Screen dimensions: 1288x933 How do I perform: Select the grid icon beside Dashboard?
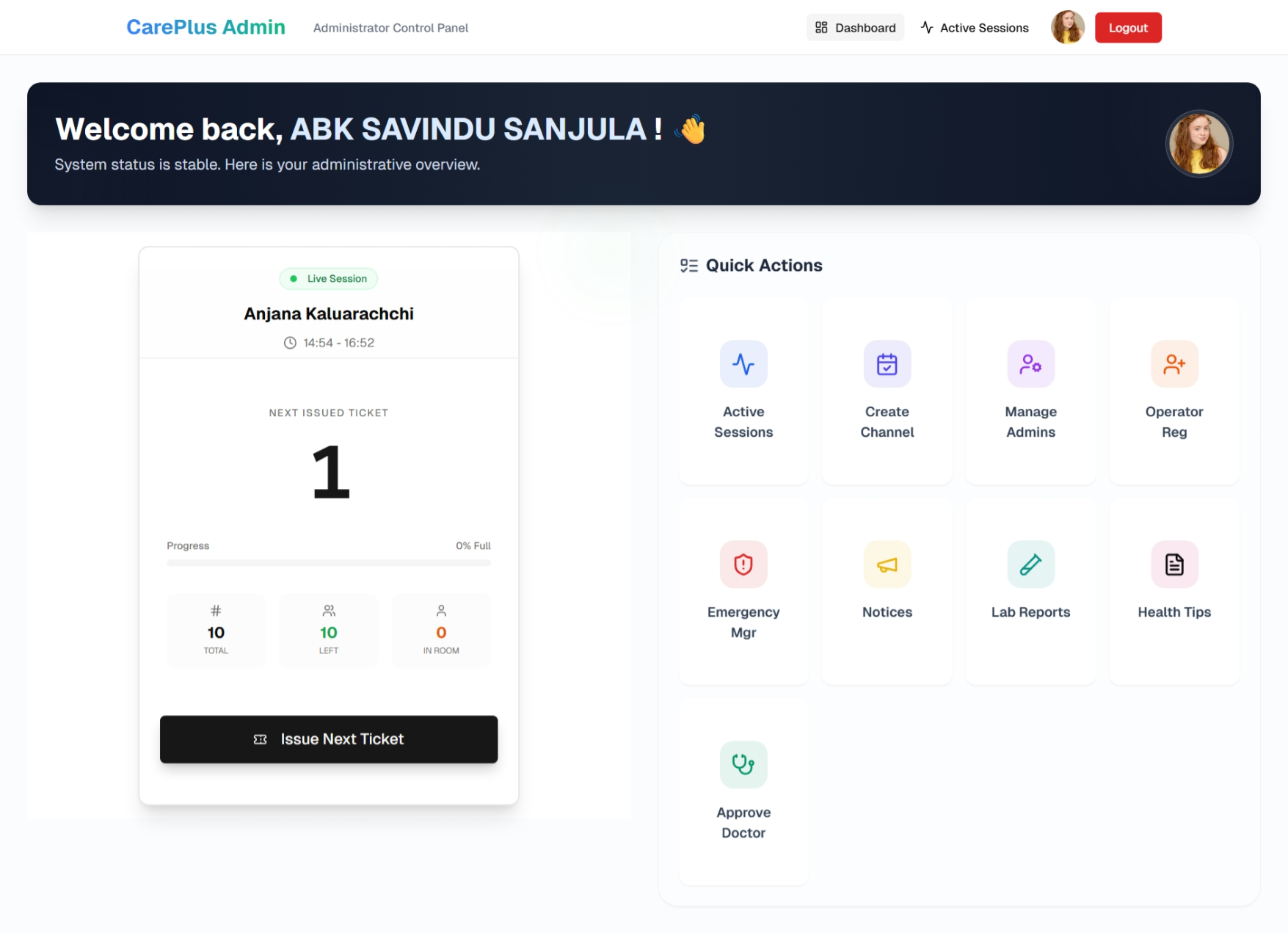click(x=821, y=26)
